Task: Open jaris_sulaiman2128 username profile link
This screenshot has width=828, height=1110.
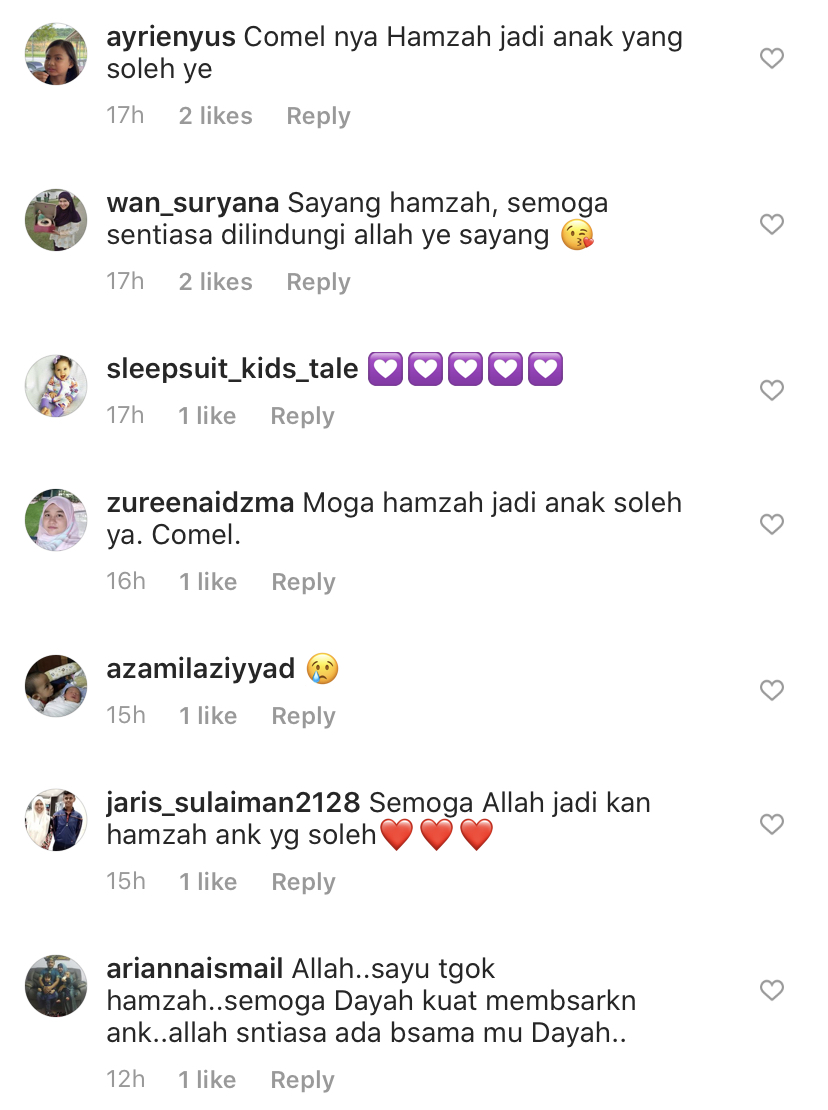Action: point(234,803)
